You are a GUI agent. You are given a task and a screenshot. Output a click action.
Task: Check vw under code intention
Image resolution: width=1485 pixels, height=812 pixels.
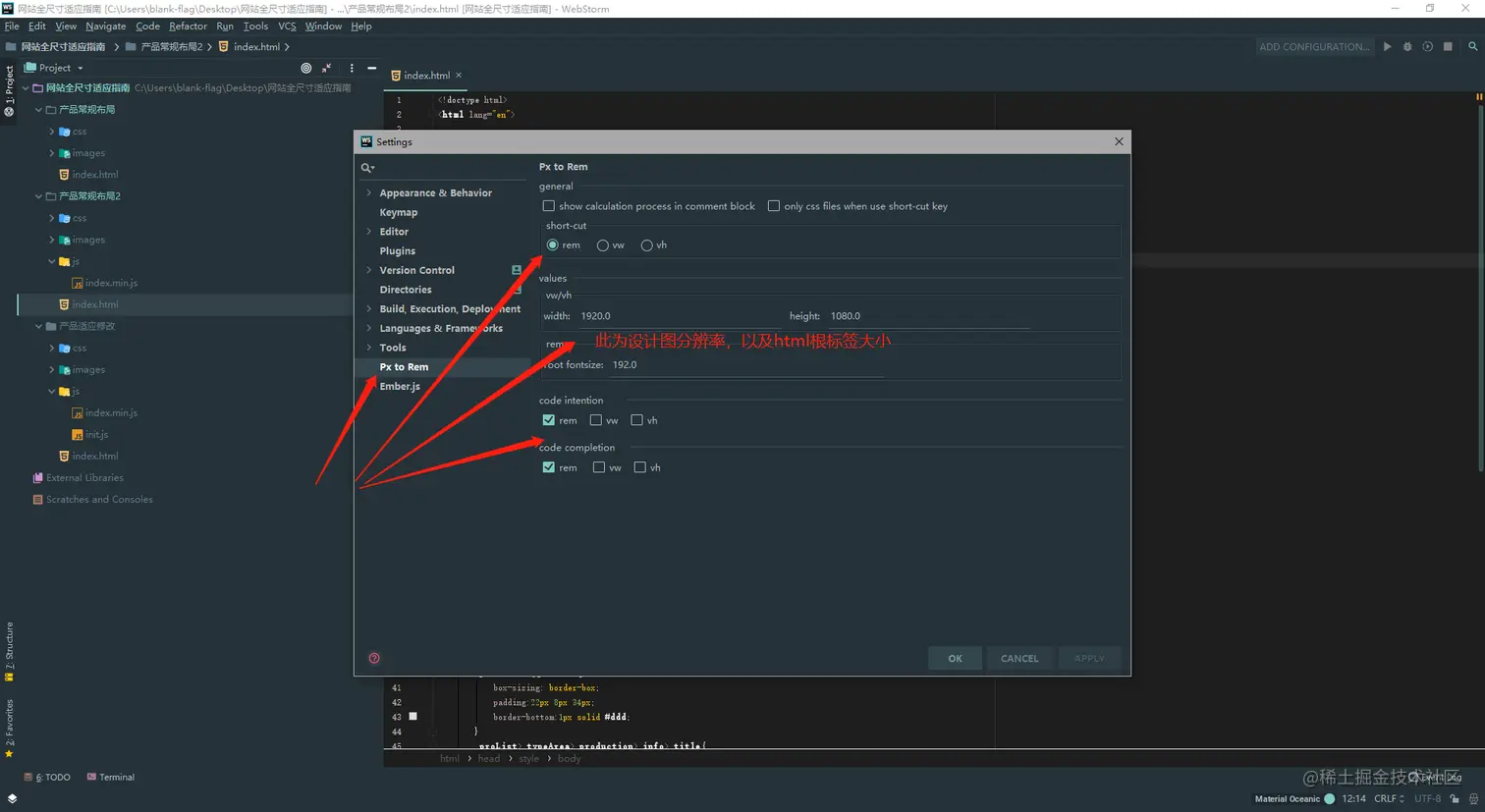point(595,420)
